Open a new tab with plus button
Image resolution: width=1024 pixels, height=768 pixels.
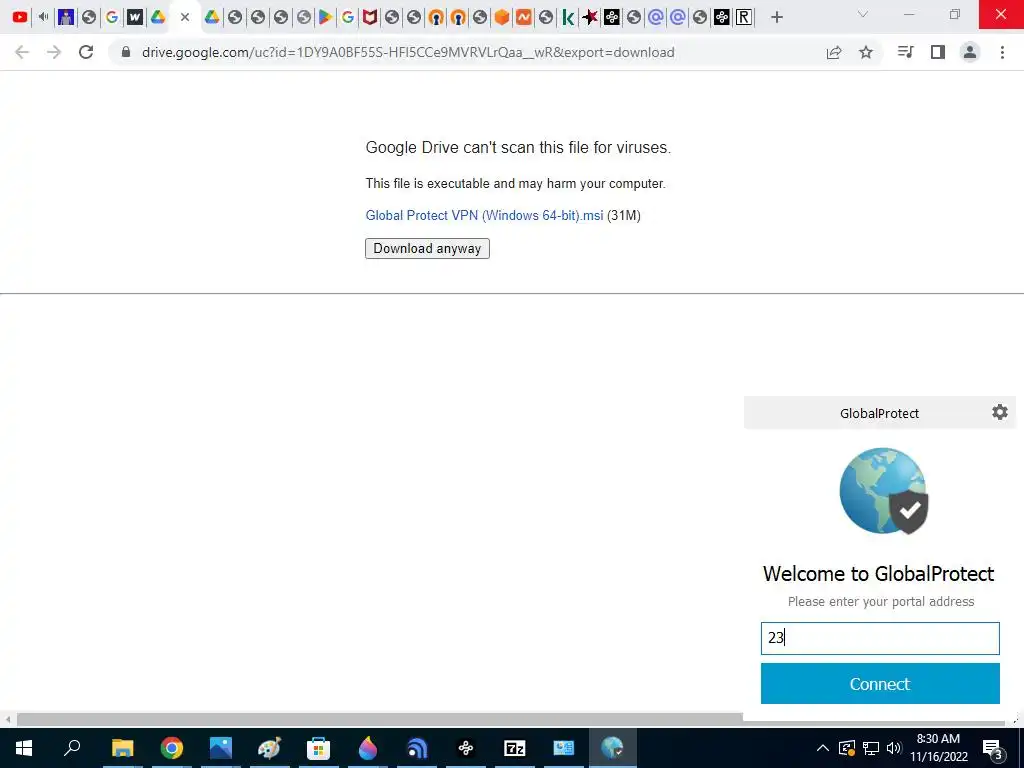776,18
